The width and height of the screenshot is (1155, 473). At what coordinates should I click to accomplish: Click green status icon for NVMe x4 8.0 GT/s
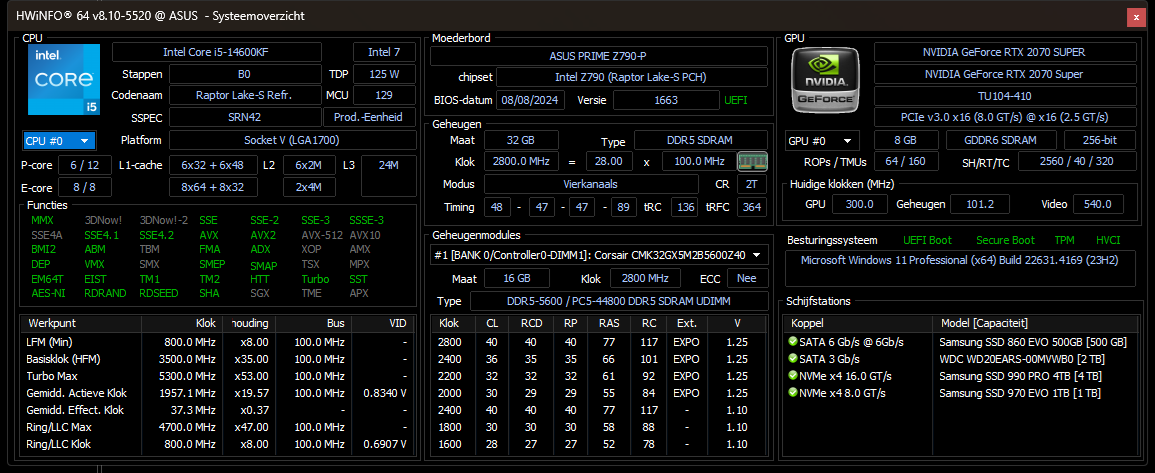(x=793, y=393)
